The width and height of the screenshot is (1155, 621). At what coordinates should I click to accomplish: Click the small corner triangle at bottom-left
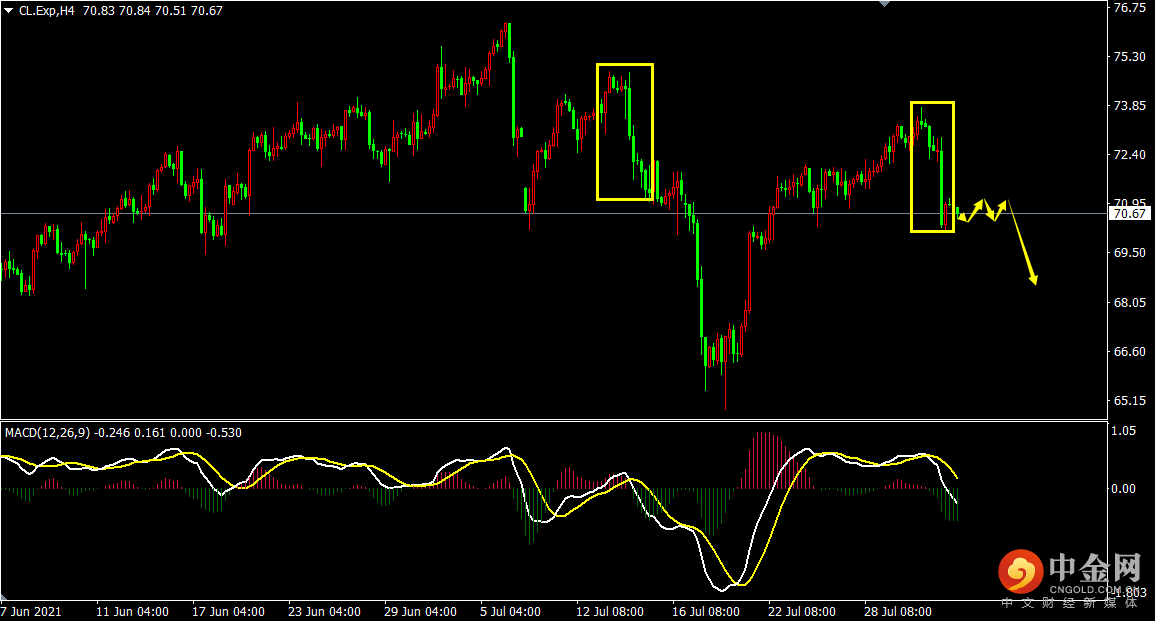click(4, 595)
